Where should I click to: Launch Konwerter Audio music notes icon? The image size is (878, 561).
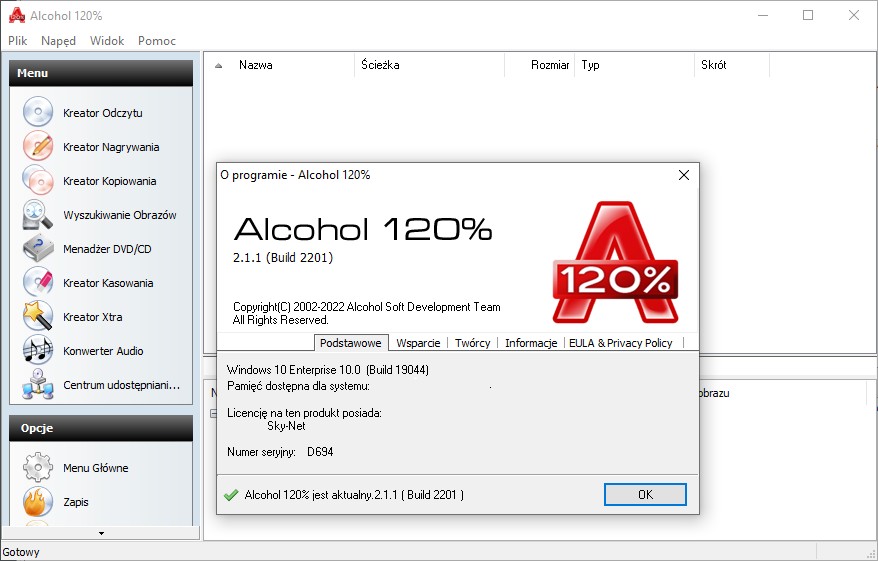(38, 350)
